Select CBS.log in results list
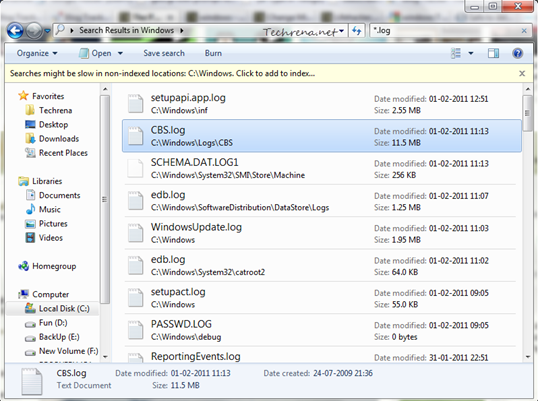 321,136
